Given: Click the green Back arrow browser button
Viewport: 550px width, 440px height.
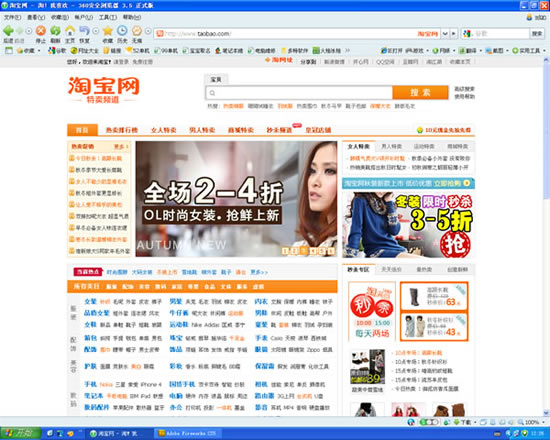Looking at the screenshot, I should pos(8,31).
